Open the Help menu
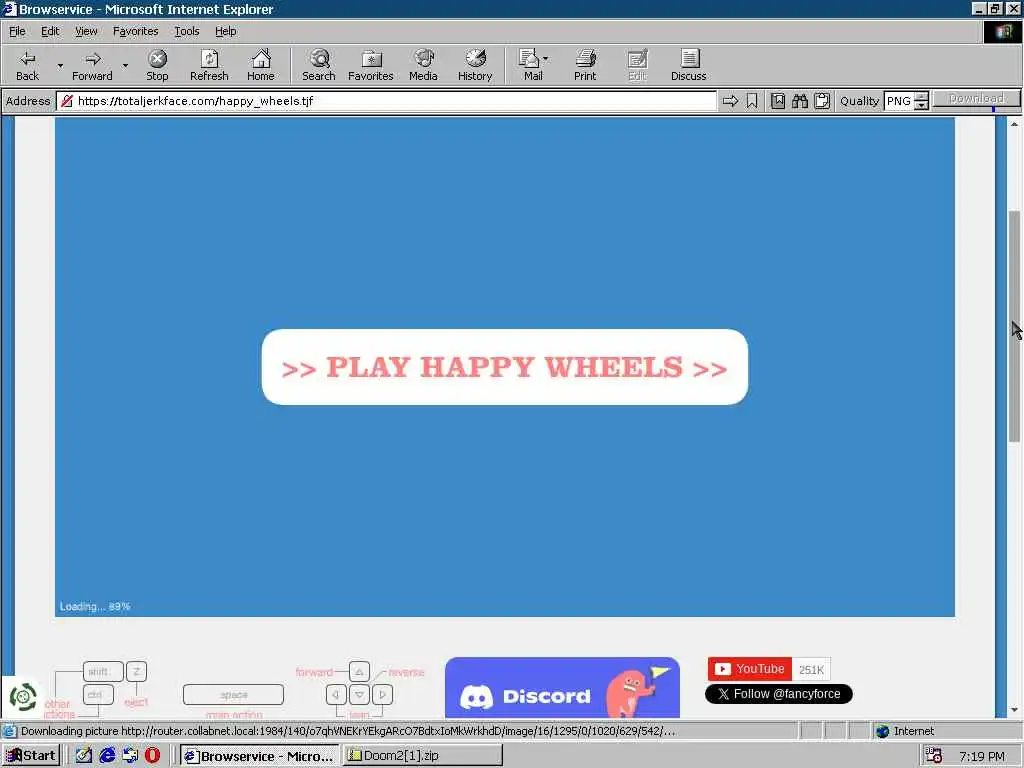1024x768 pixels. 225,31
